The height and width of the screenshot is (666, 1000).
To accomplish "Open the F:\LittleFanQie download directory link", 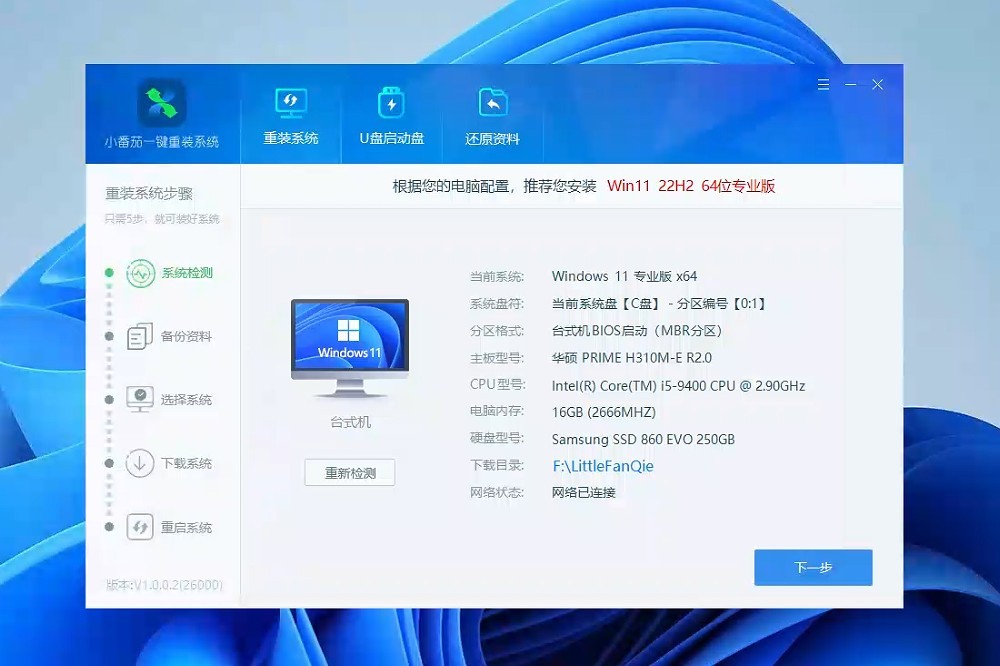I will click(x=601, y=466).
